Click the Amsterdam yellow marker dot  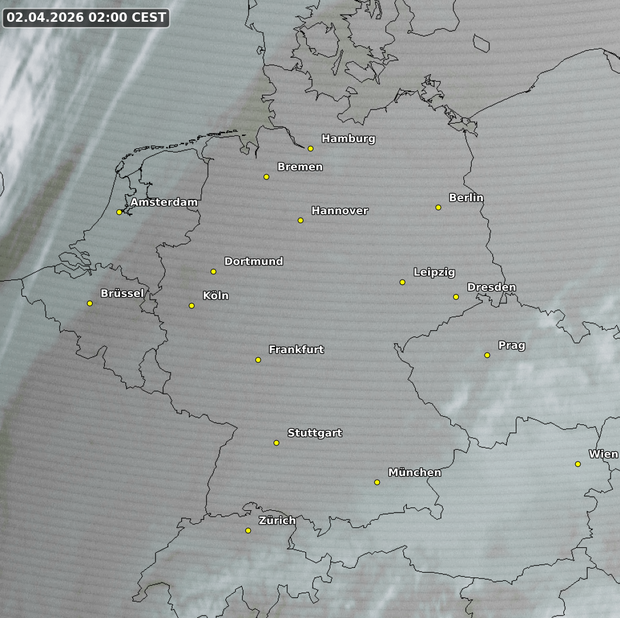coord(119,212)
